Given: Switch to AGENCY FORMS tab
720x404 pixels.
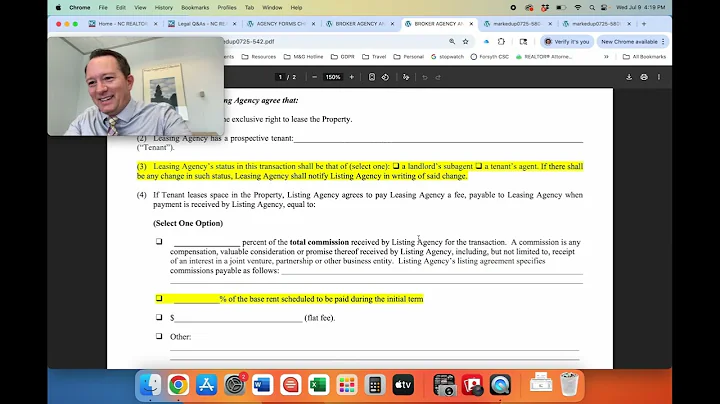Looking at the screenshot, I should tap(281, 23).
